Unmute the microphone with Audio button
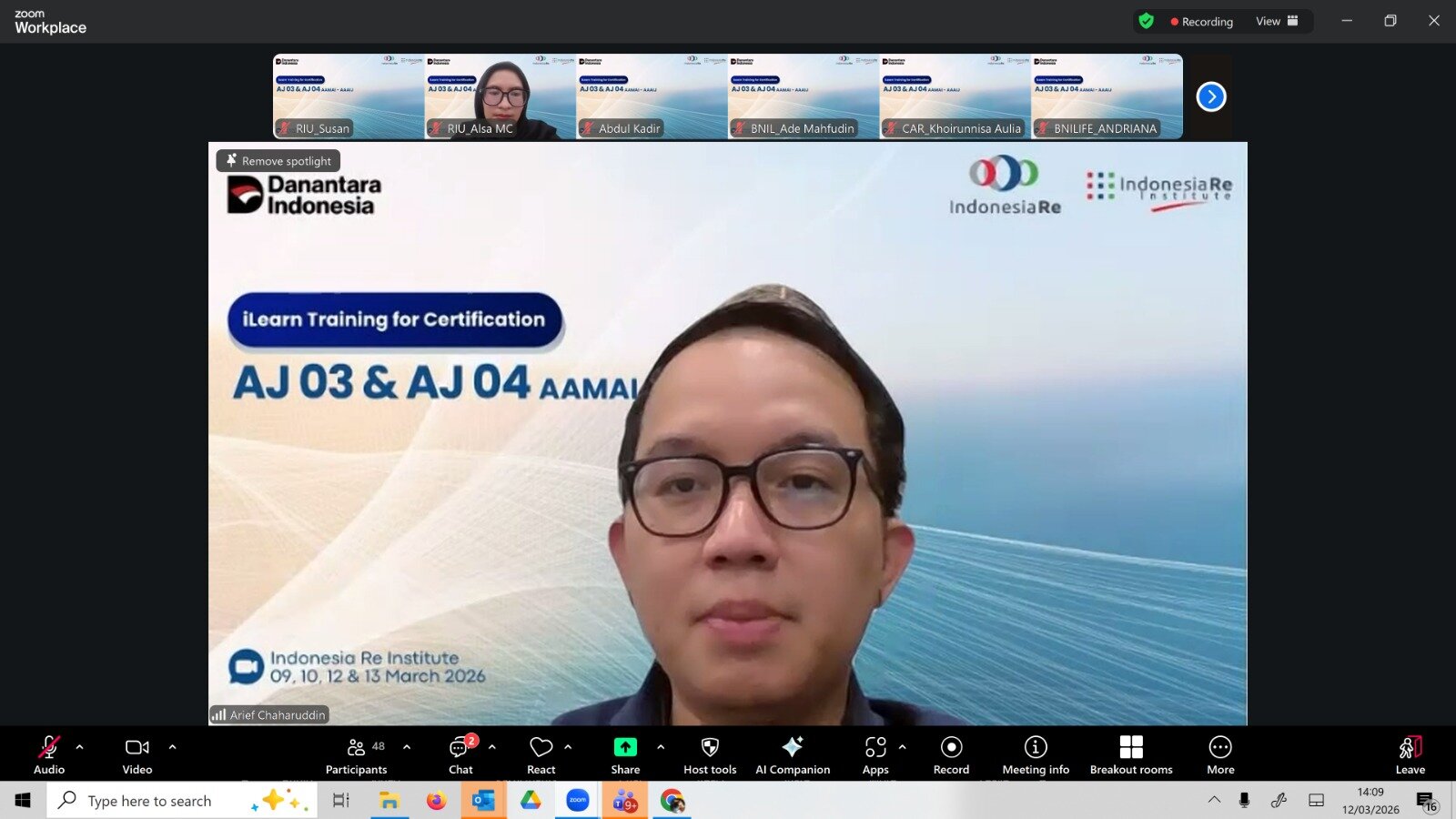The width and height of the screenshot is (1456, 819). pos(49,754)
